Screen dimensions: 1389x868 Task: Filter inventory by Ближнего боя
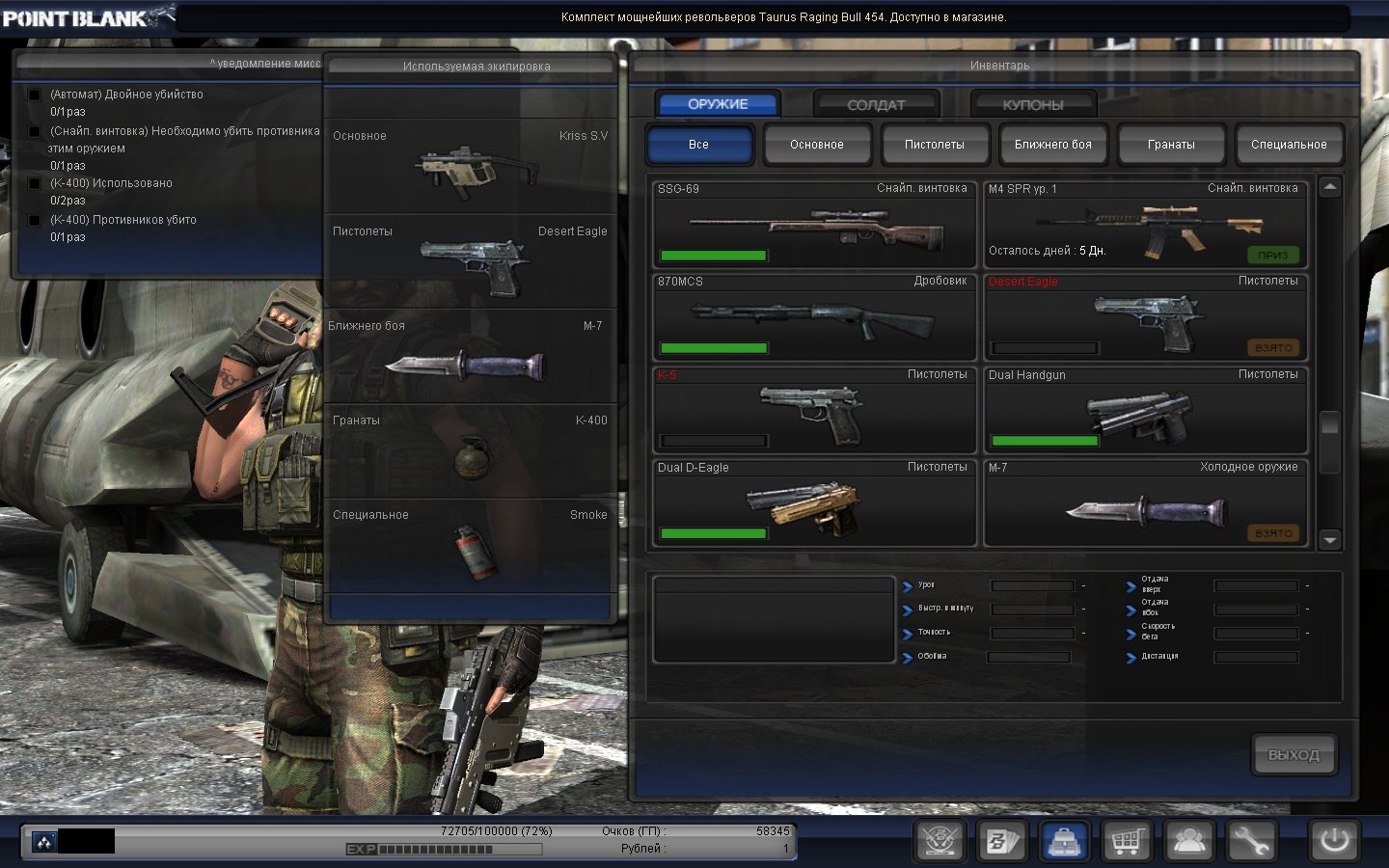pos(1053,145)
